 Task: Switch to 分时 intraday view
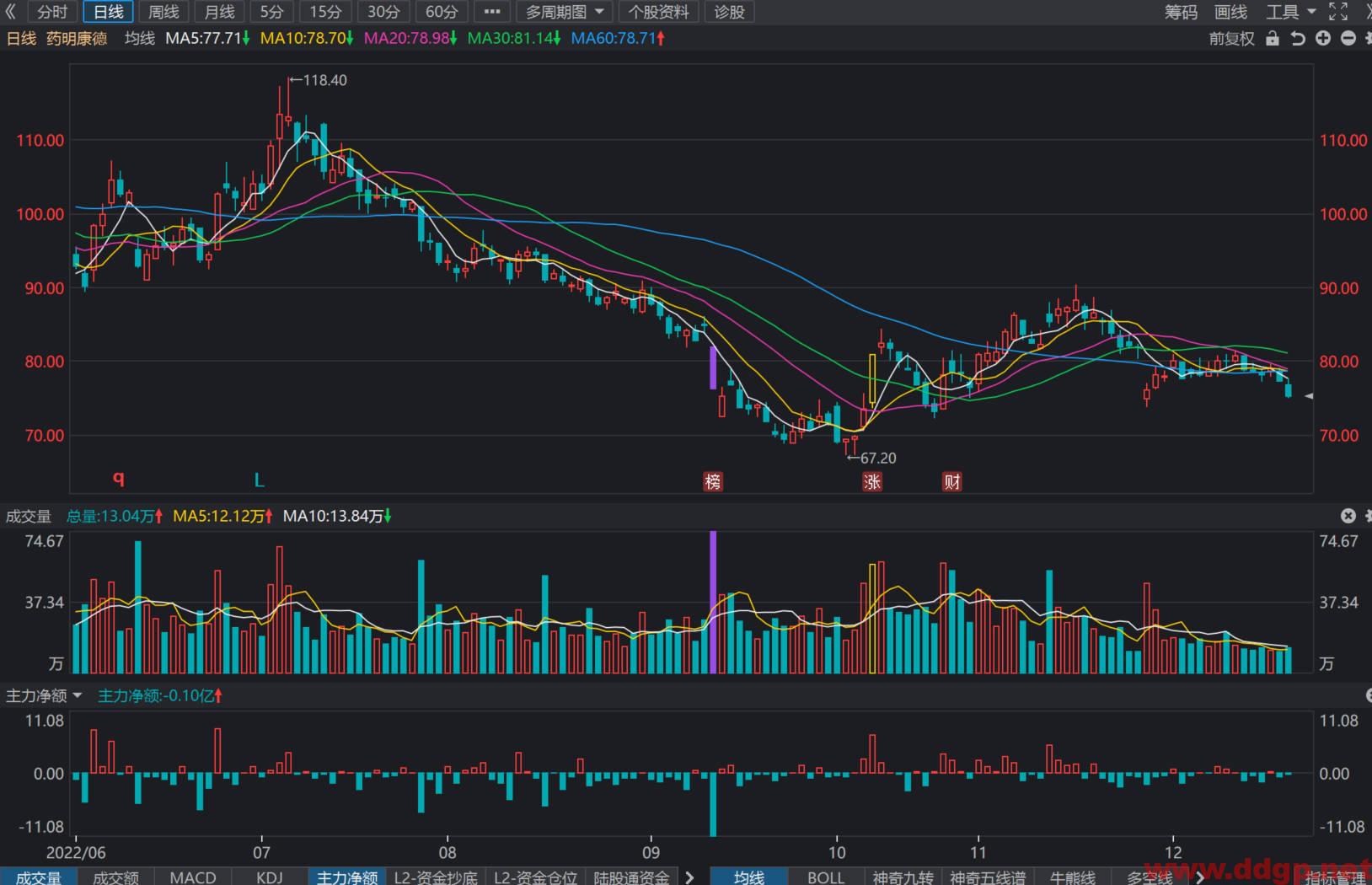click(x=52, y=12)
